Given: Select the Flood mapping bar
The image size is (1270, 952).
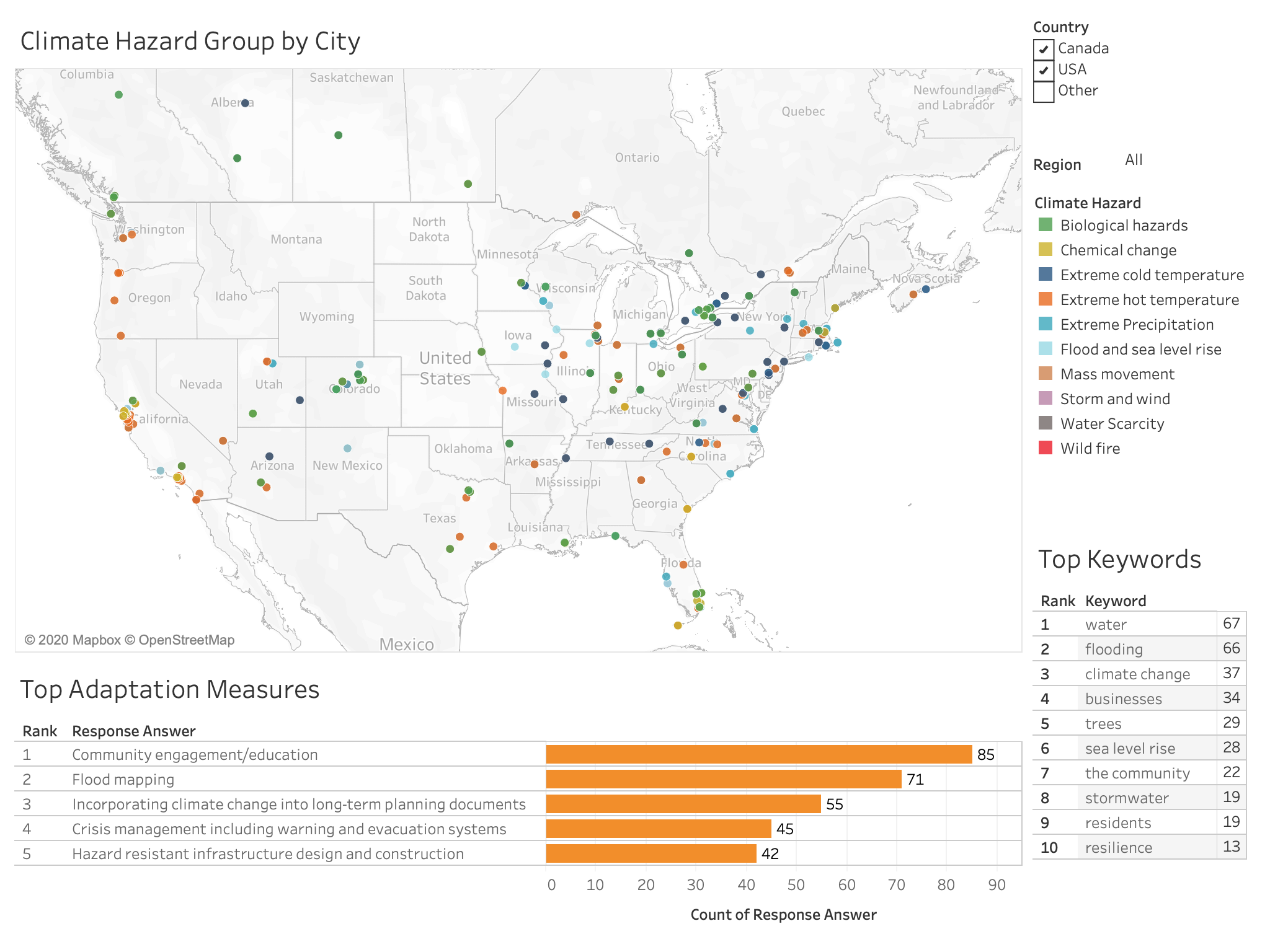Looking at the screenshot, I should tap(723, 779).
